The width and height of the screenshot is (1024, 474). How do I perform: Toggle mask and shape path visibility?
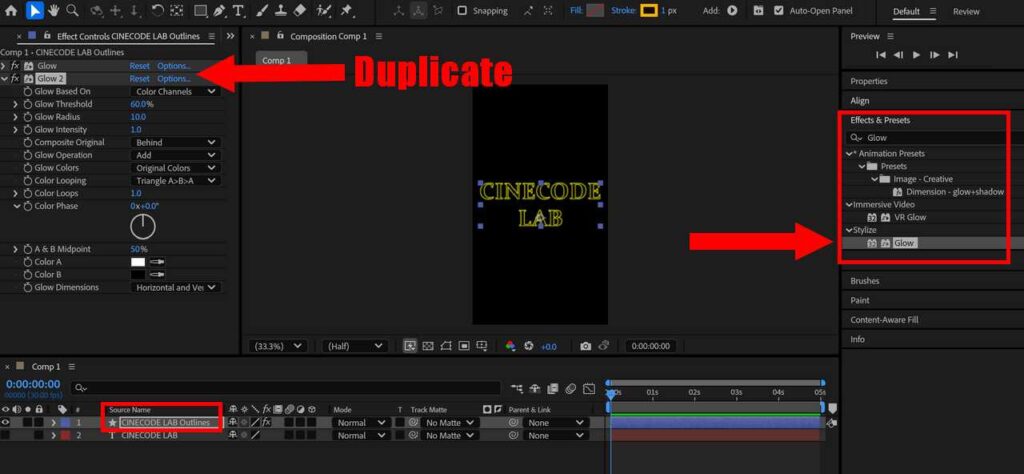coord(446,346)
